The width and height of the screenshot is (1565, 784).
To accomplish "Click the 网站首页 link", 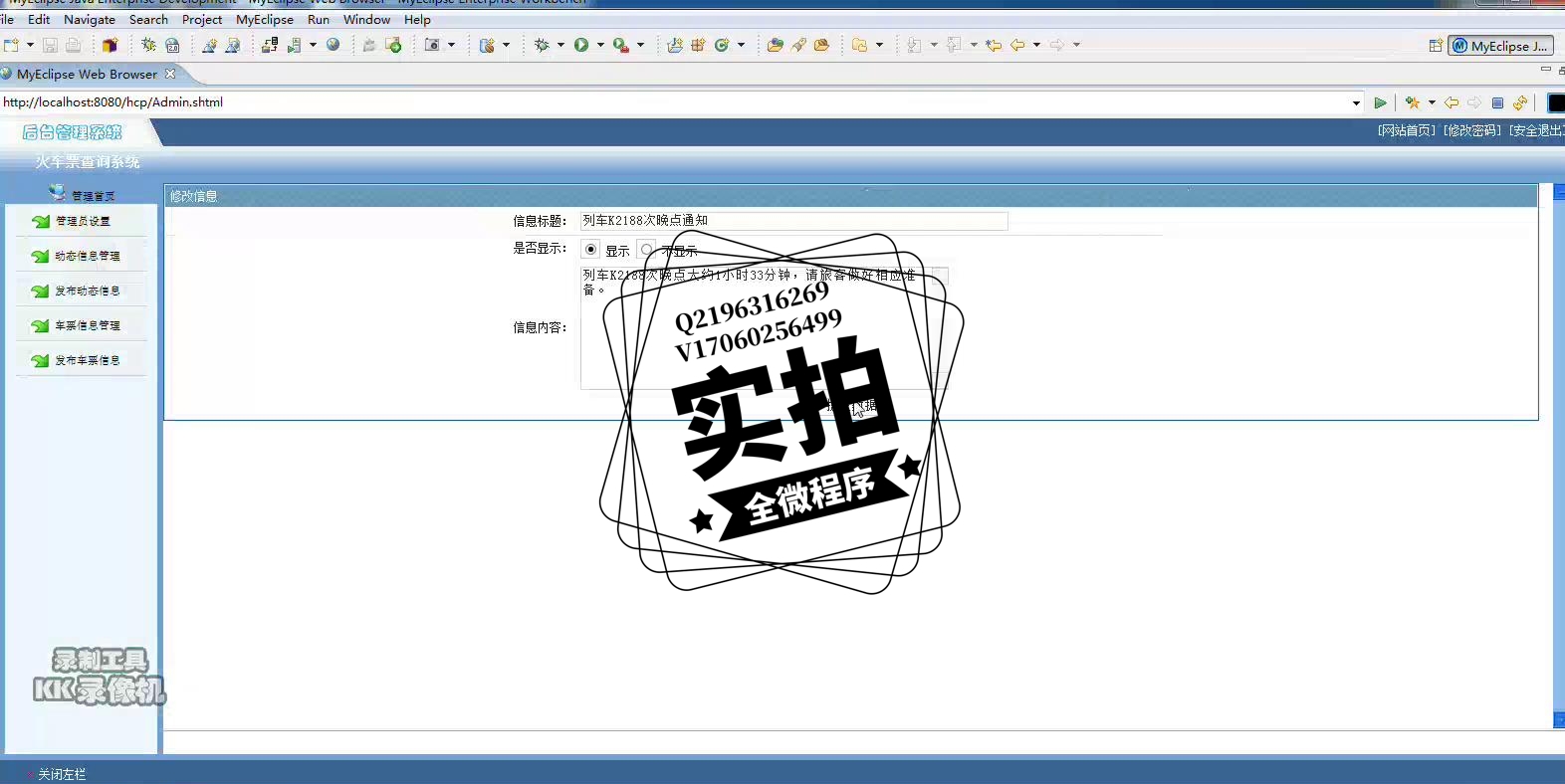I will point(1406,130).
